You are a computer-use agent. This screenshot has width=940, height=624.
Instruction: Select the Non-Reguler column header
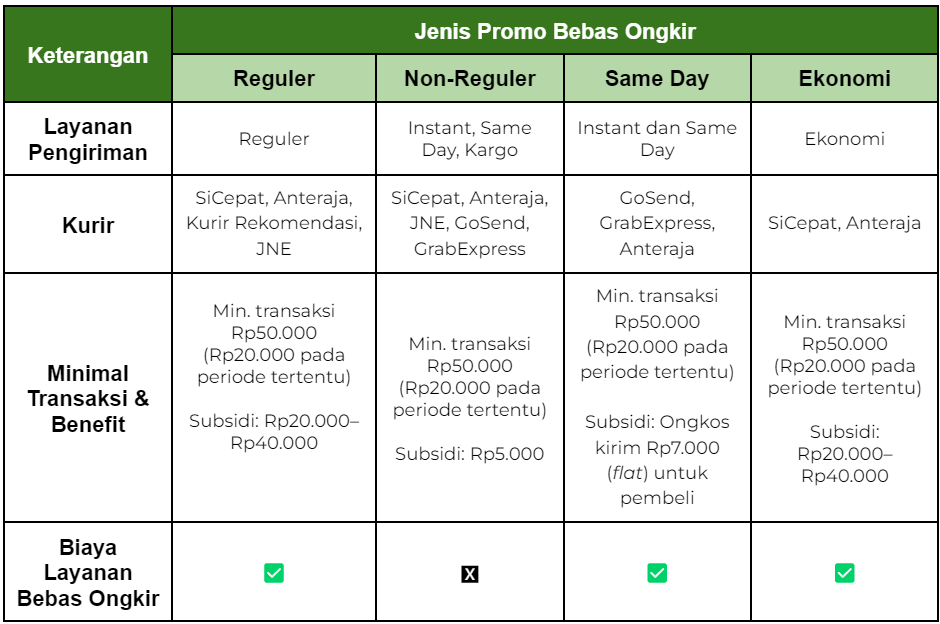469,79
